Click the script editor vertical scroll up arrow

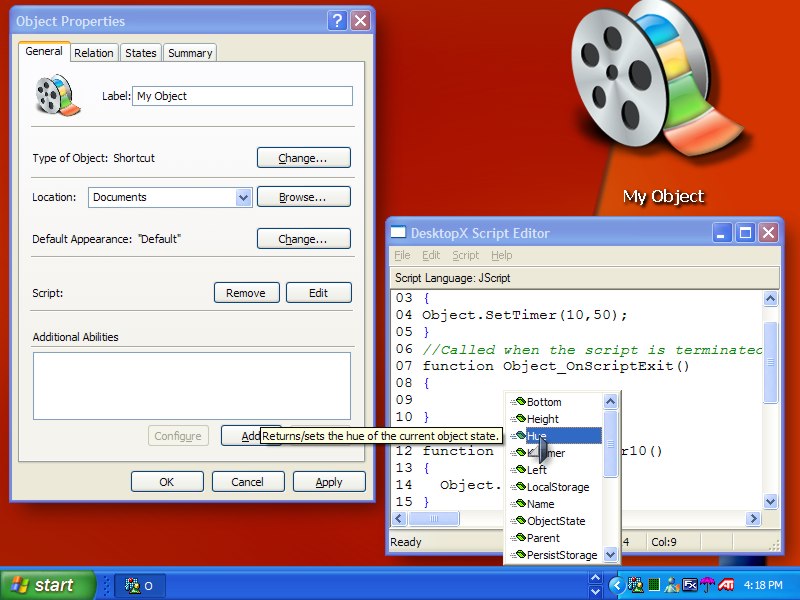tap(770, 298)
